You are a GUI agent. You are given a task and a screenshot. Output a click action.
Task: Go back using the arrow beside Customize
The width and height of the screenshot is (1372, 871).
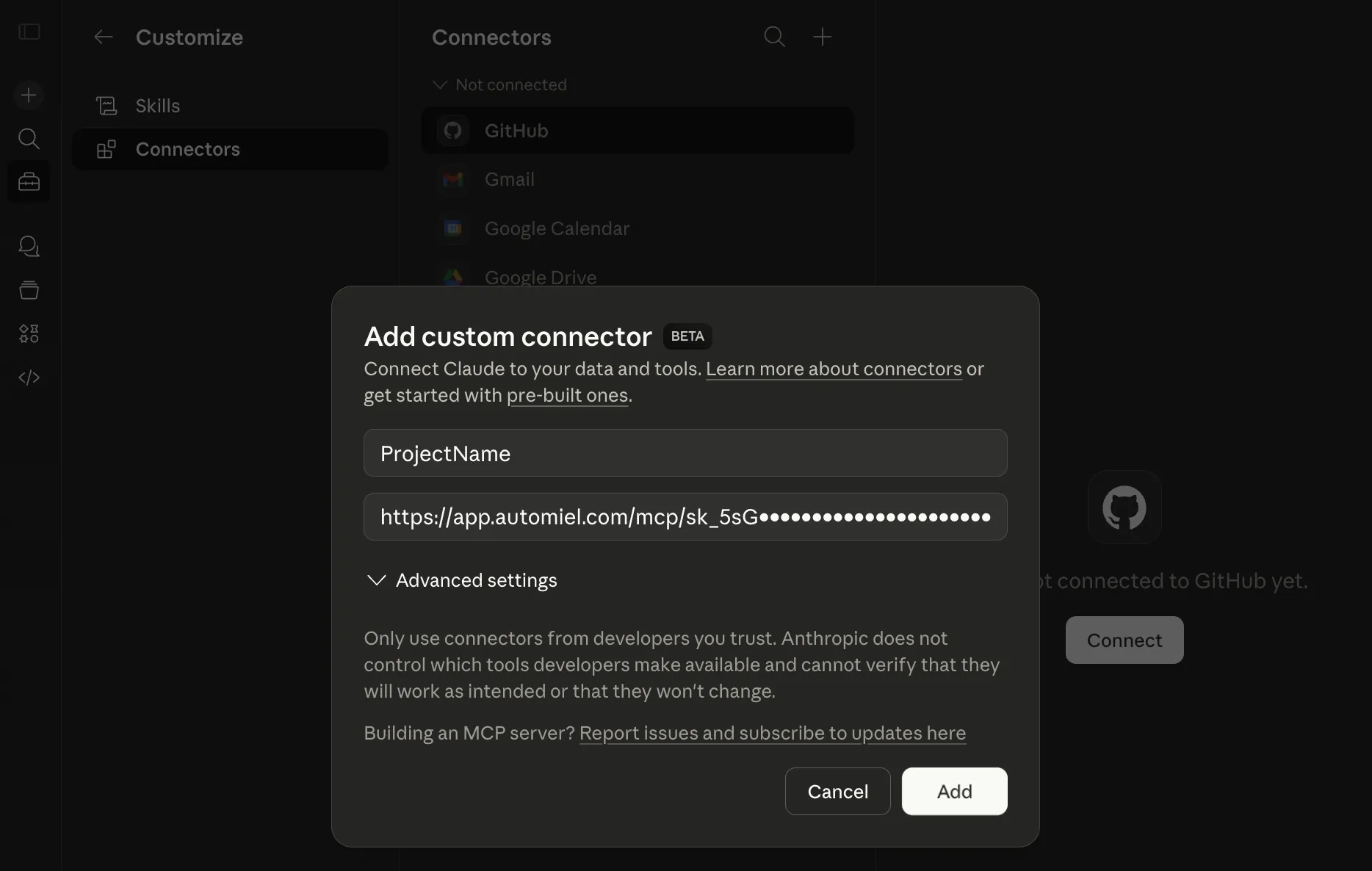[103, 37]
